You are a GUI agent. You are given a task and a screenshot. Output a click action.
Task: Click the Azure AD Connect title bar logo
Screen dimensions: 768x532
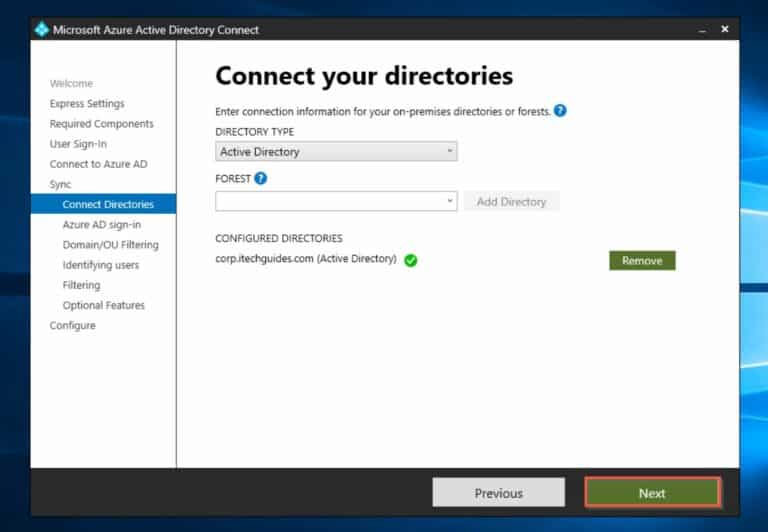pyautogui.click(x=42, y=29)
